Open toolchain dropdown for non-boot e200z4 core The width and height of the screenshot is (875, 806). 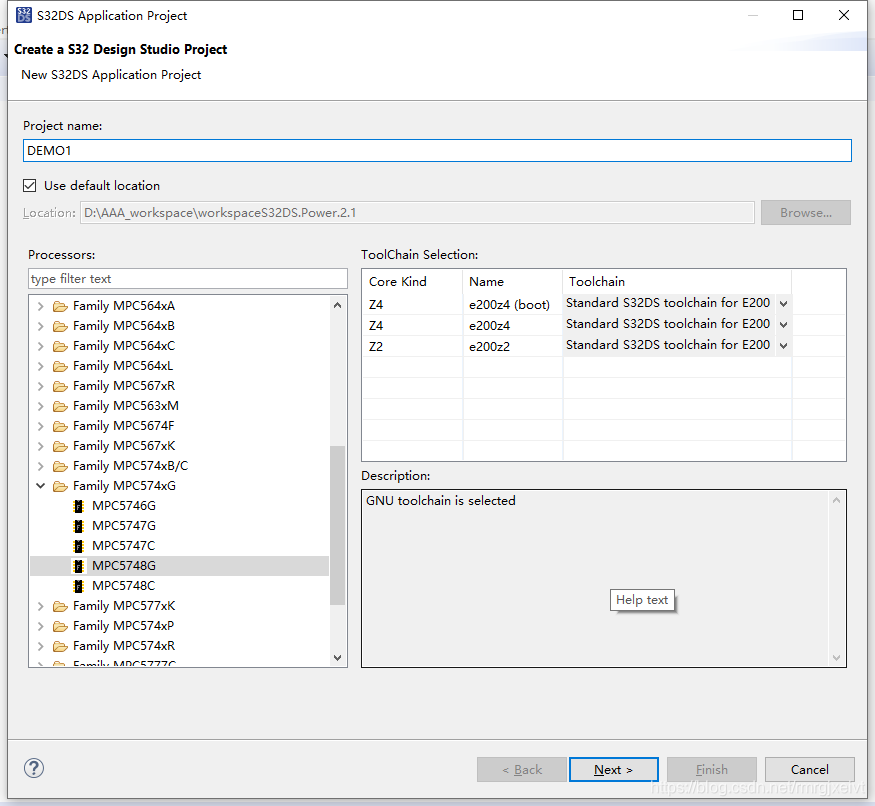pyautogui.click(x=783, y=324)
